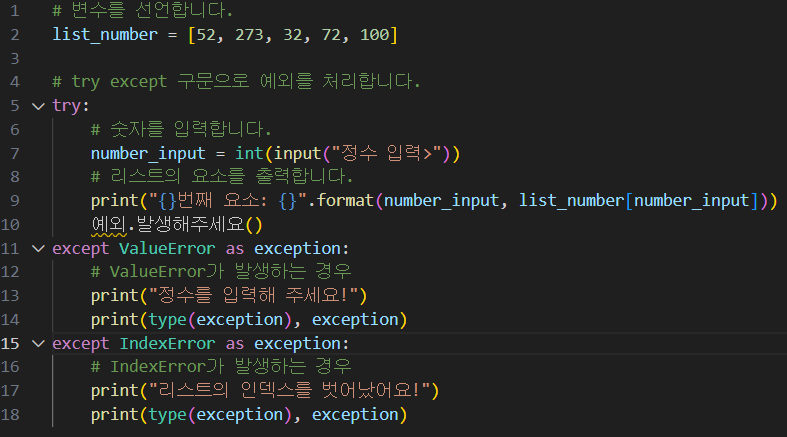The image size is (787, 437).
Task: Click the "정수를 입력해 주세요!" string
Action: [253, 296]
